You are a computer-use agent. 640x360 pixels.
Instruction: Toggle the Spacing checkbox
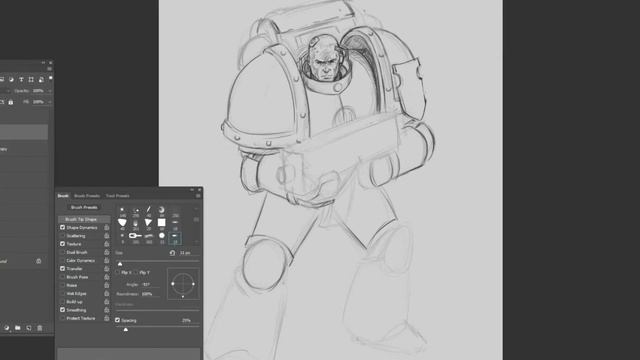118,320
